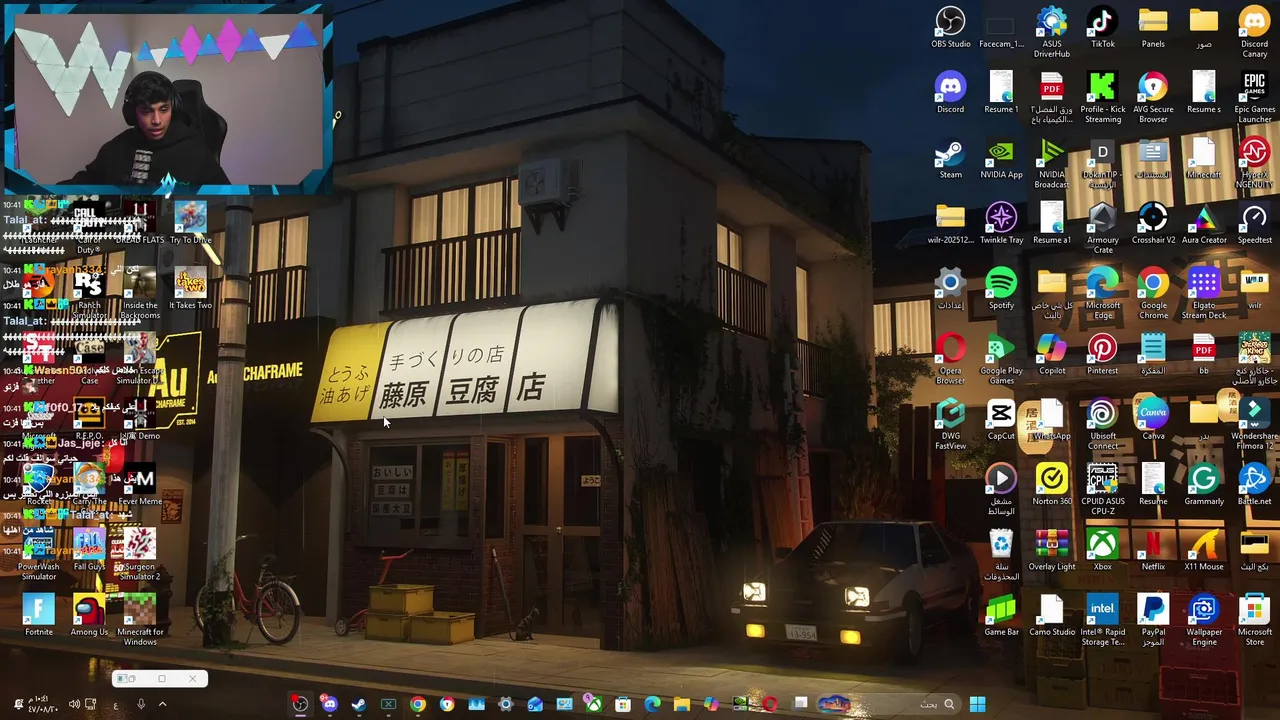
Task: Open NVIDIA Broadcast desktop shortcut
Action: 1051,163
